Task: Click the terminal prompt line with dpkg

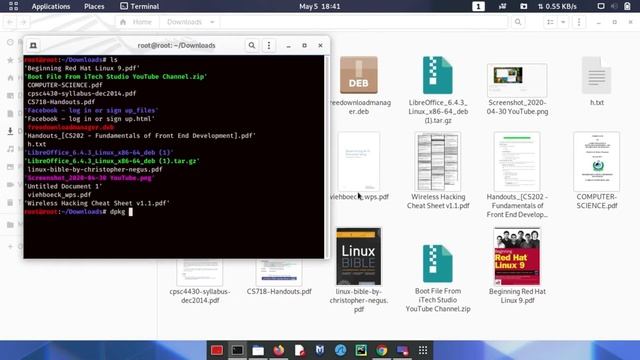Action: (78, 212)
